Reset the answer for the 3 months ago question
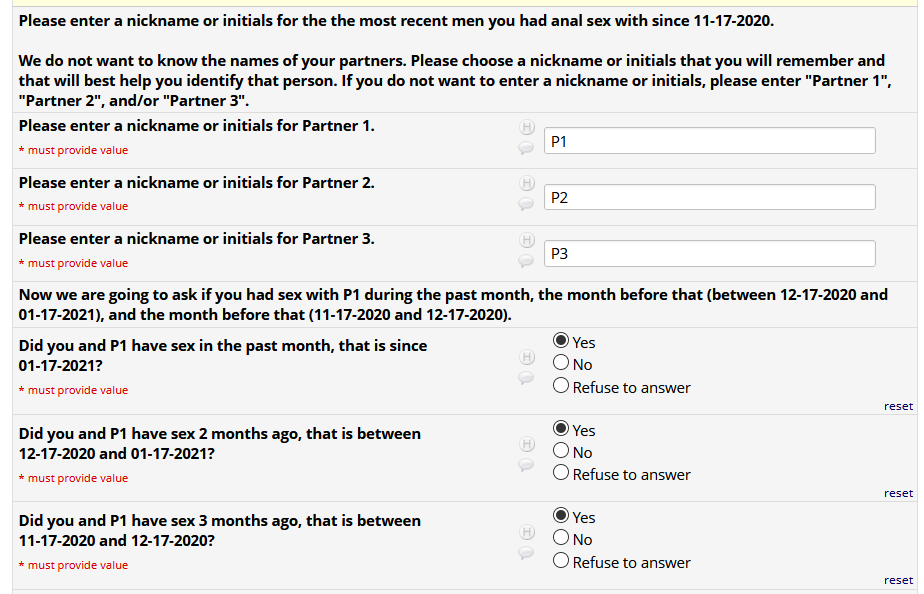The image size is (924, 594). pyautogui.click(x=898, y=580)
